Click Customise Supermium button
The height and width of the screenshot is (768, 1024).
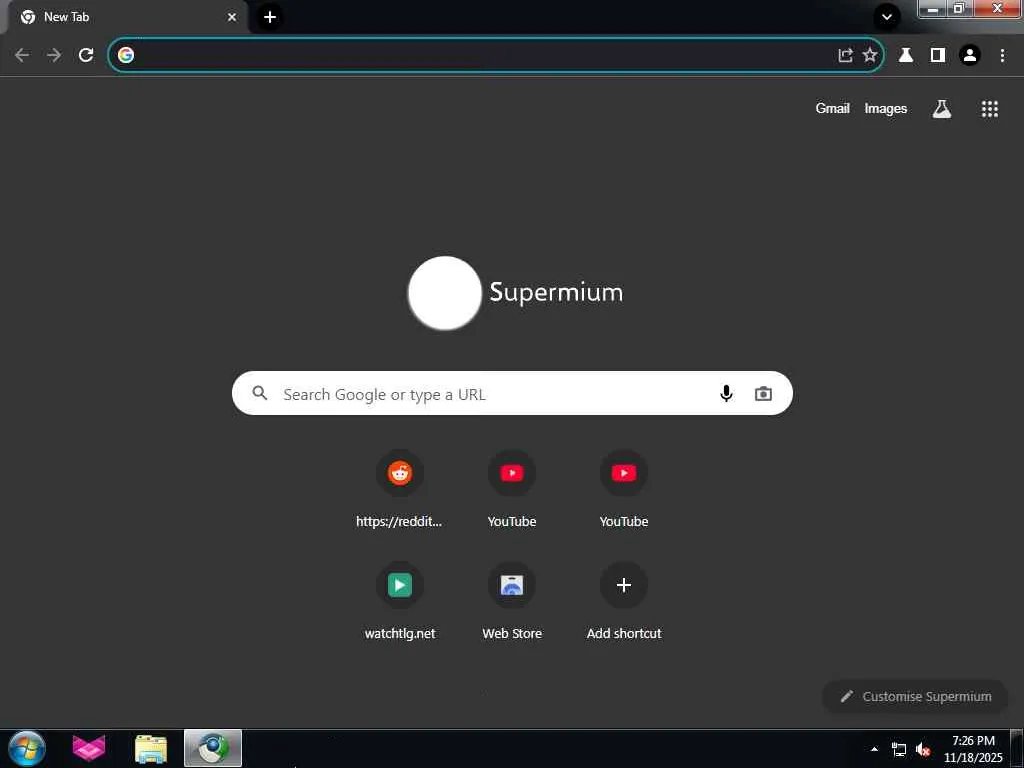coord(916,696)
